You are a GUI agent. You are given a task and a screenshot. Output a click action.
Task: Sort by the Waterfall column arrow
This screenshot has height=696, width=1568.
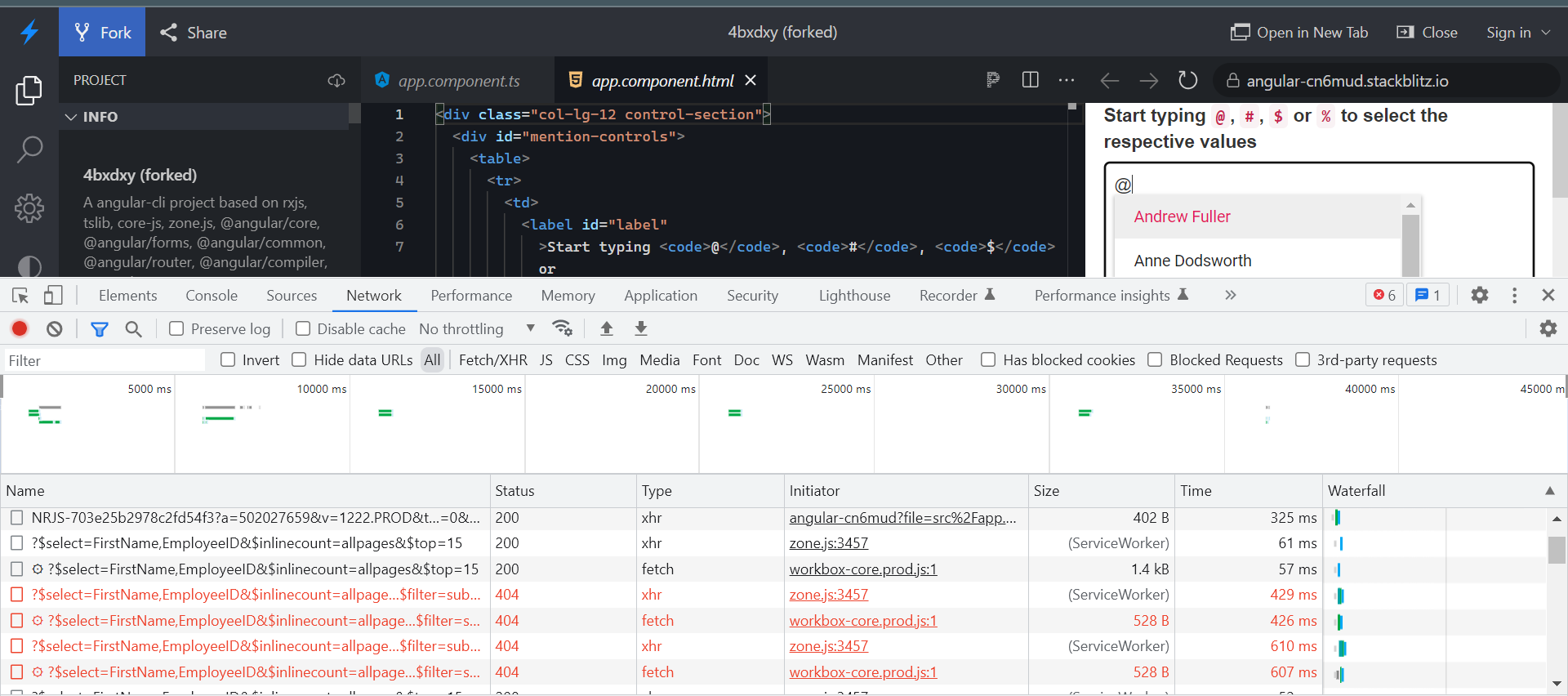coord(1549,490)
